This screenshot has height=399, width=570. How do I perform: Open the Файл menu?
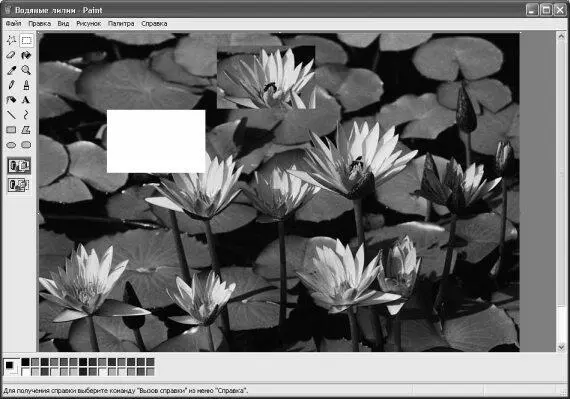click(13, 24)
